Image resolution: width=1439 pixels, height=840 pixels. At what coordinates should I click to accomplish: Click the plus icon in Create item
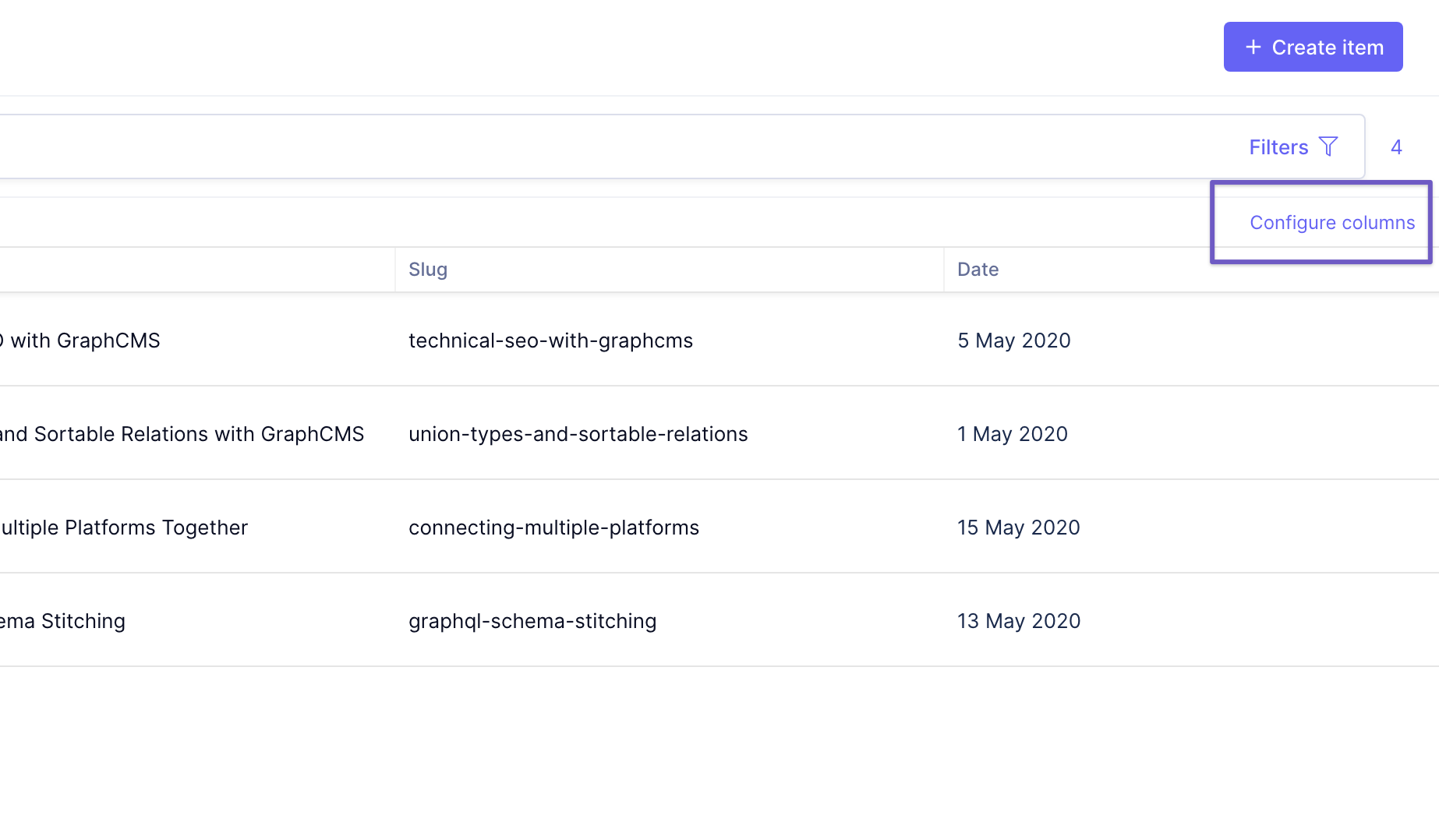1253,47
